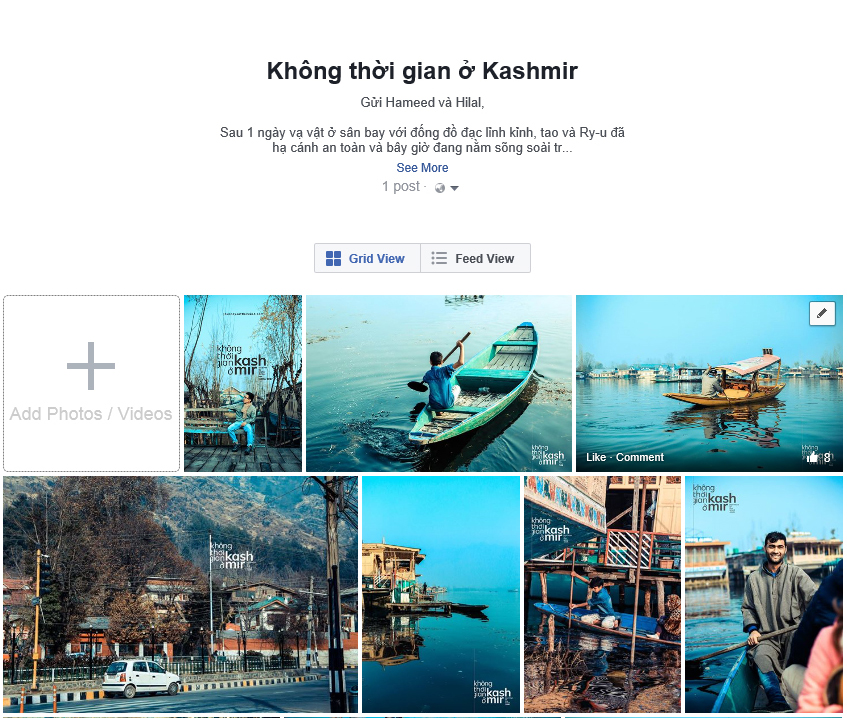Click the plus icon to add photos
This screenshot has height=718, width=847.
[91, 366]
